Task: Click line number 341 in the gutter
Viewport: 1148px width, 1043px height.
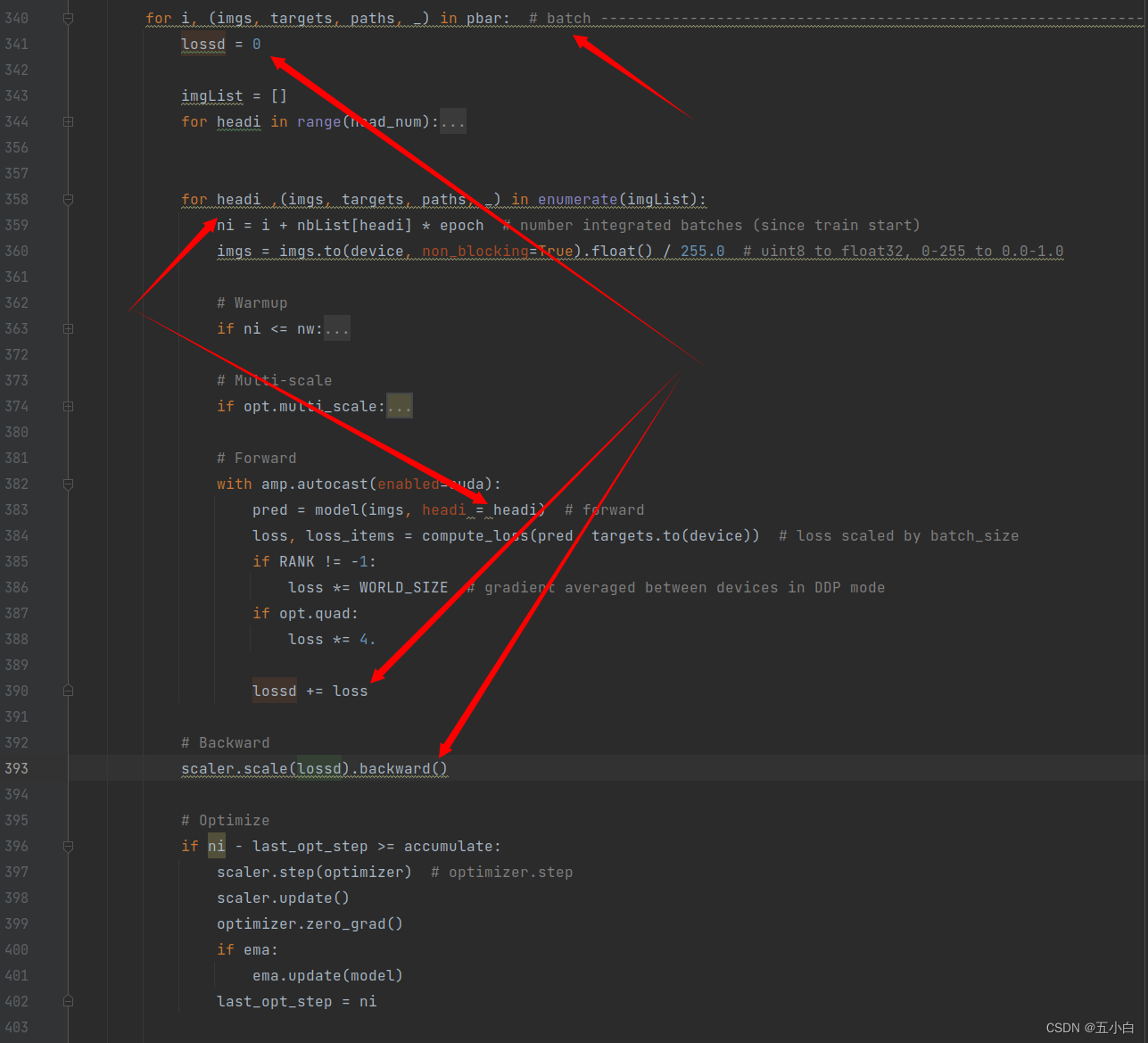Action: click(x=16, y=44)
